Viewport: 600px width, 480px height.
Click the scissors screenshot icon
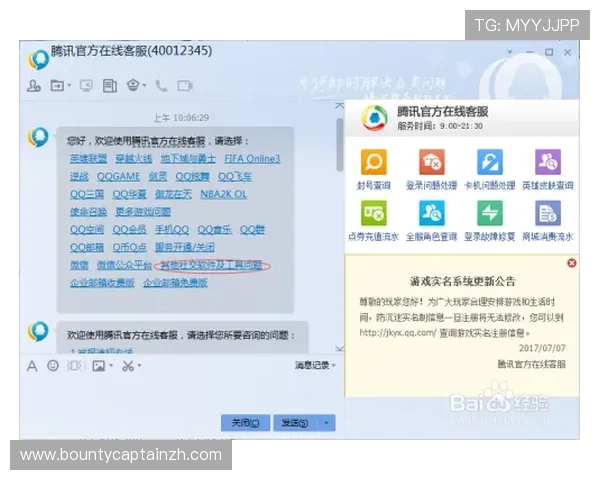point(128,366)
